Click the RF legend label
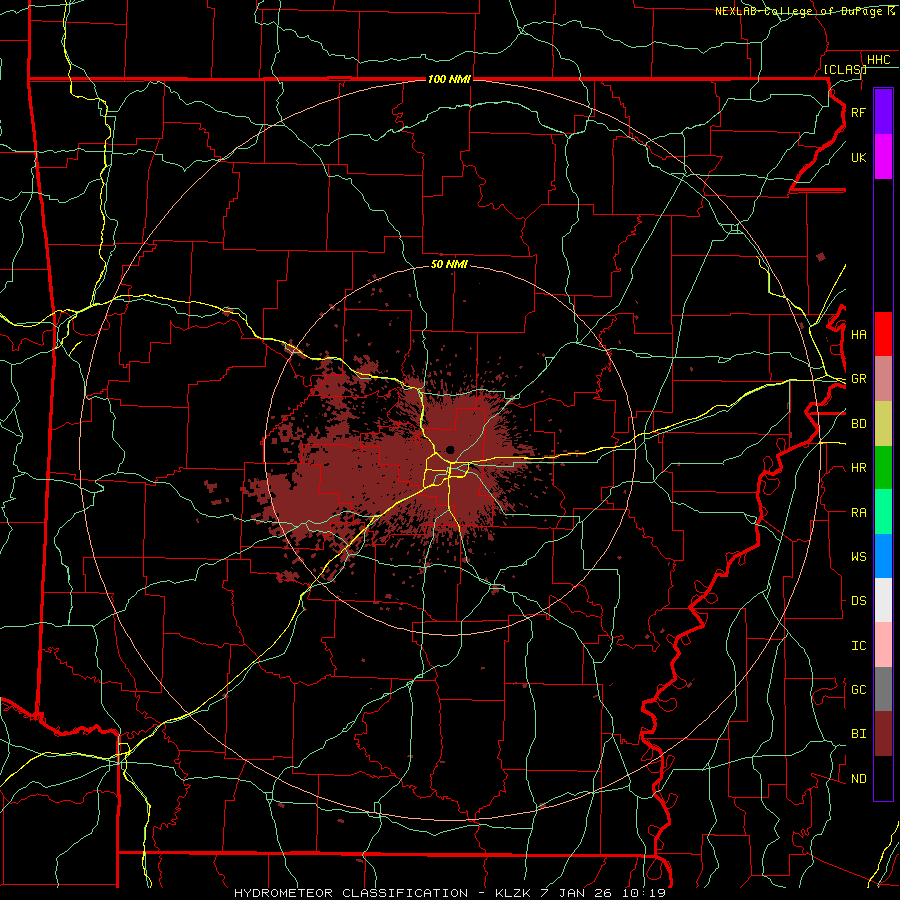The width and height of the screenshot is (900, 900). click(x=858, y=112)
